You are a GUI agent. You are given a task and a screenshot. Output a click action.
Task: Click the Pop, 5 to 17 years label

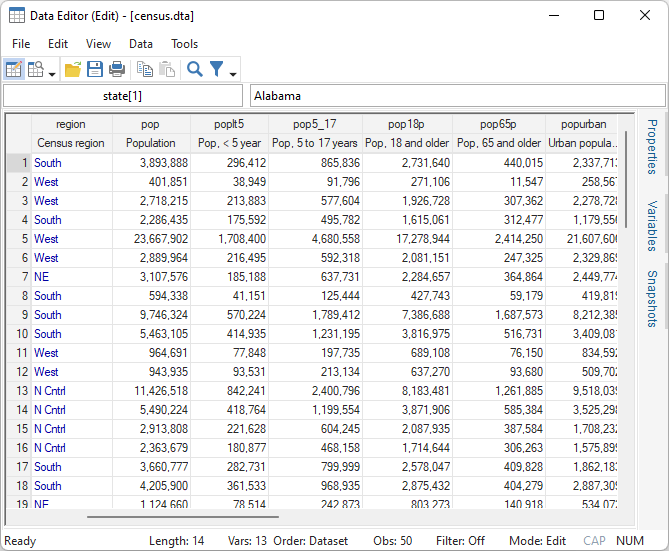click(x=315, y=143)
